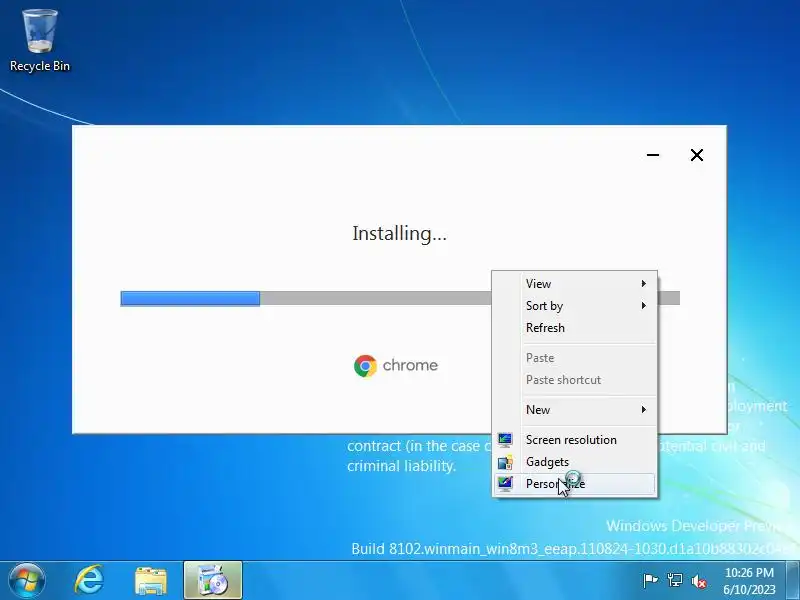
Task: Expand the Sort by submenu
Action: pyautogui.click(x=574, y=306)
